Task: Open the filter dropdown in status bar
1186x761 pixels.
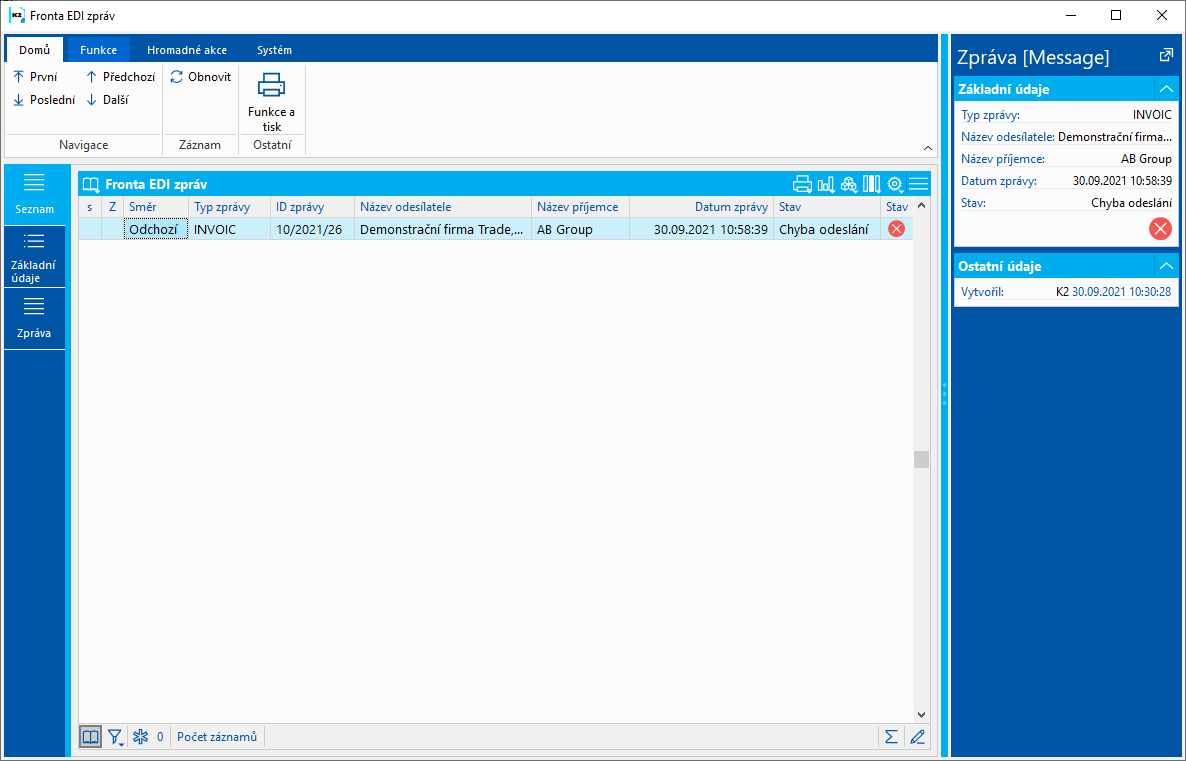Action: 116,737
